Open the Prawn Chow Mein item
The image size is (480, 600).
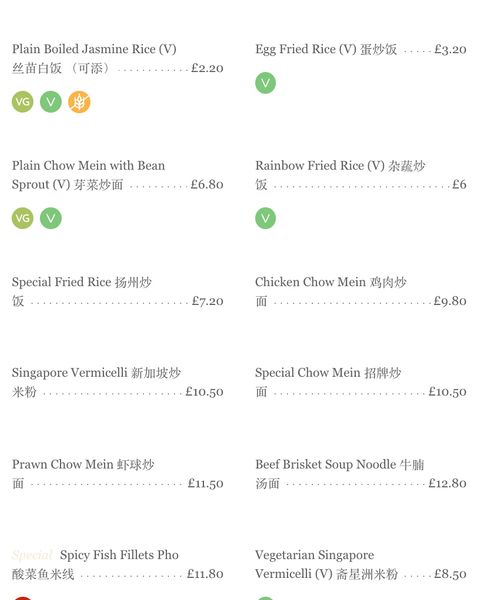click(x=118, y=474)
